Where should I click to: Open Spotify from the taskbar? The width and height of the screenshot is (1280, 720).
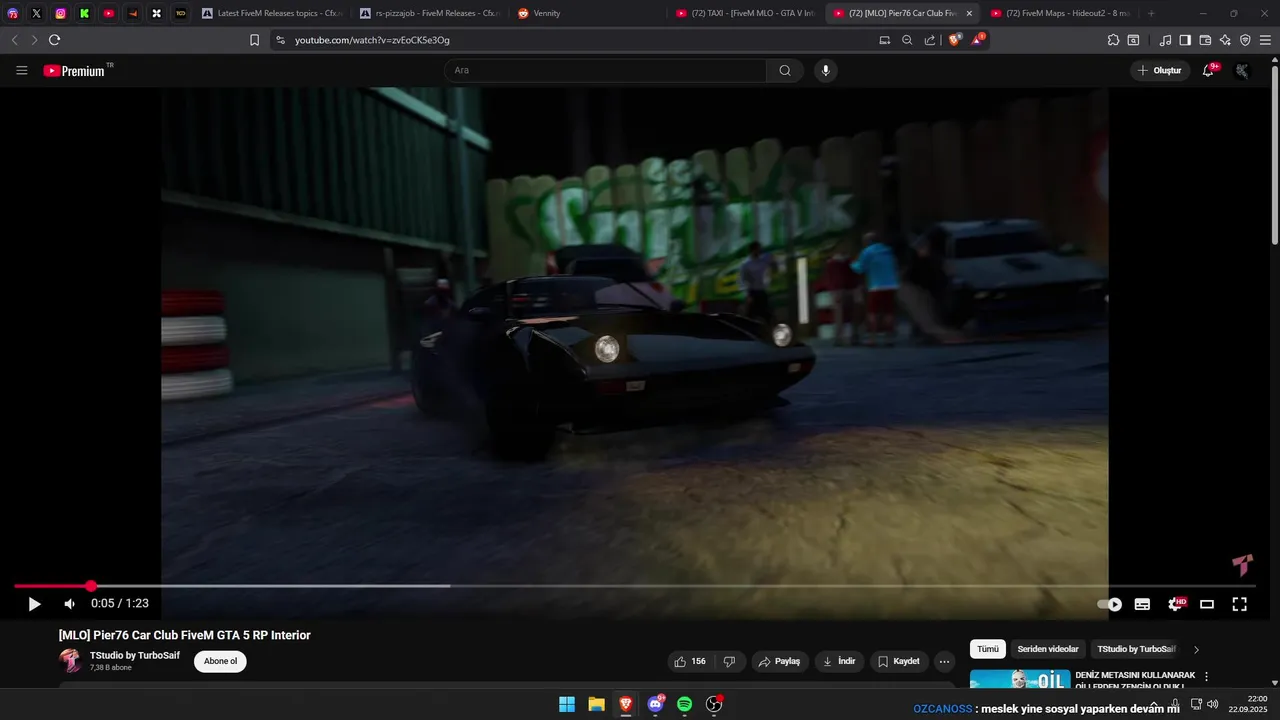coord(684,704)
